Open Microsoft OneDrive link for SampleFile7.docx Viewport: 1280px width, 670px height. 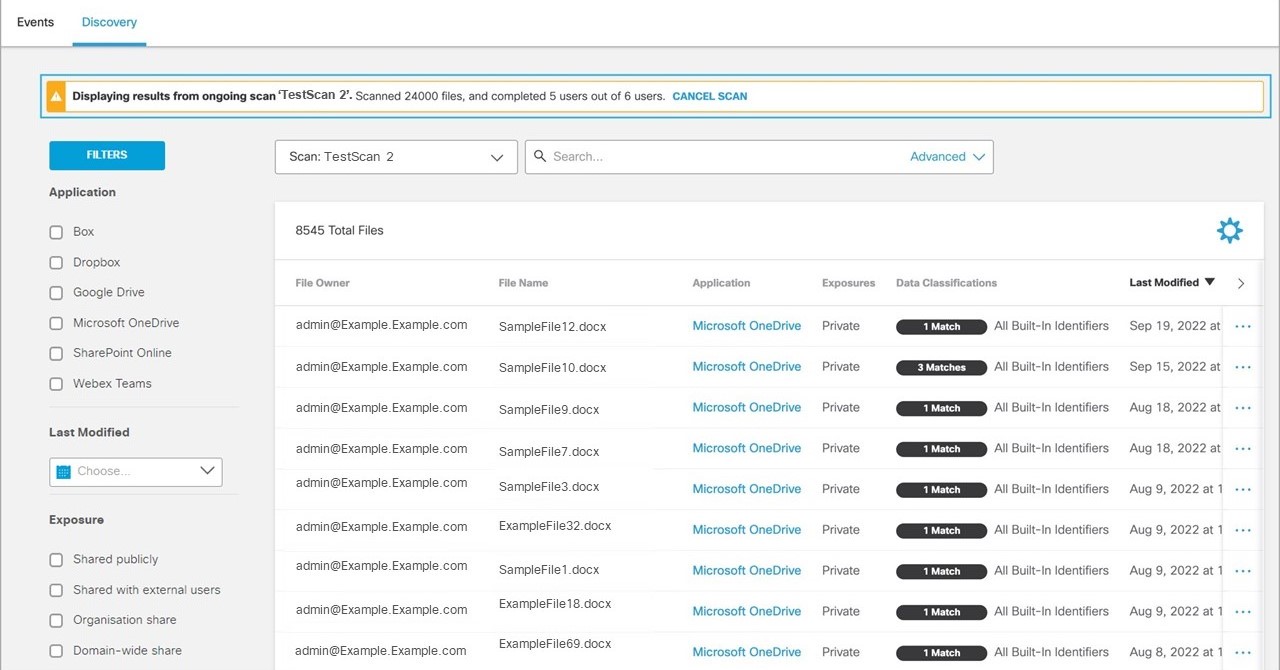[747, 448]
